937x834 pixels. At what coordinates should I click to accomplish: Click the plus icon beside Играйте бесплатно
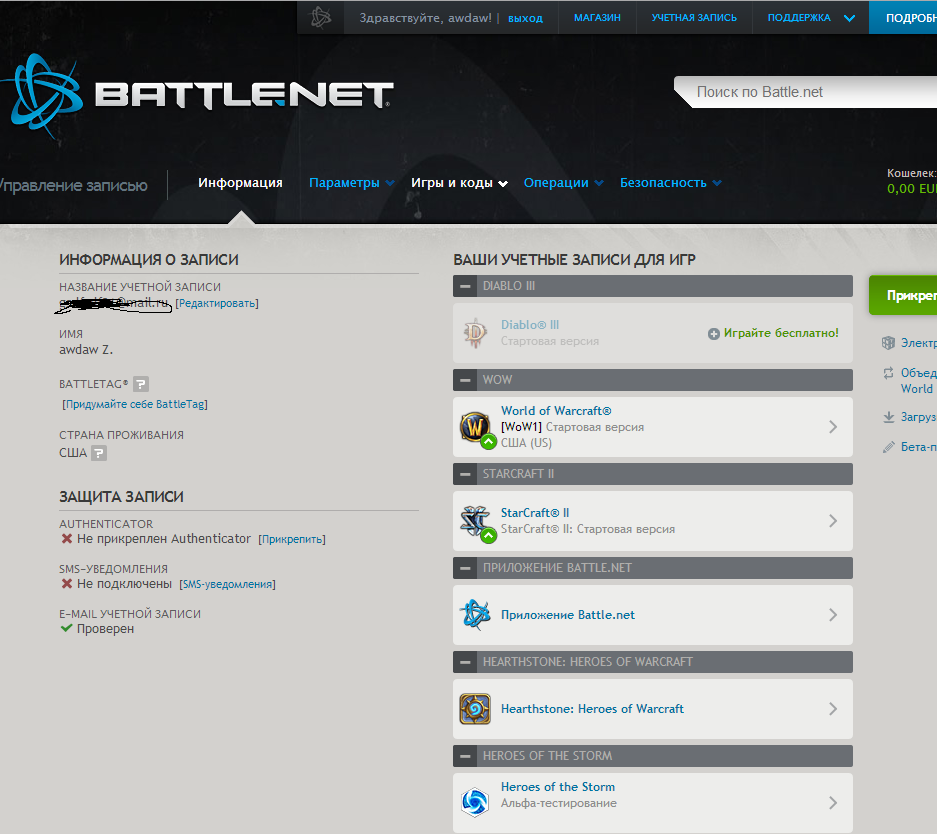714,334
